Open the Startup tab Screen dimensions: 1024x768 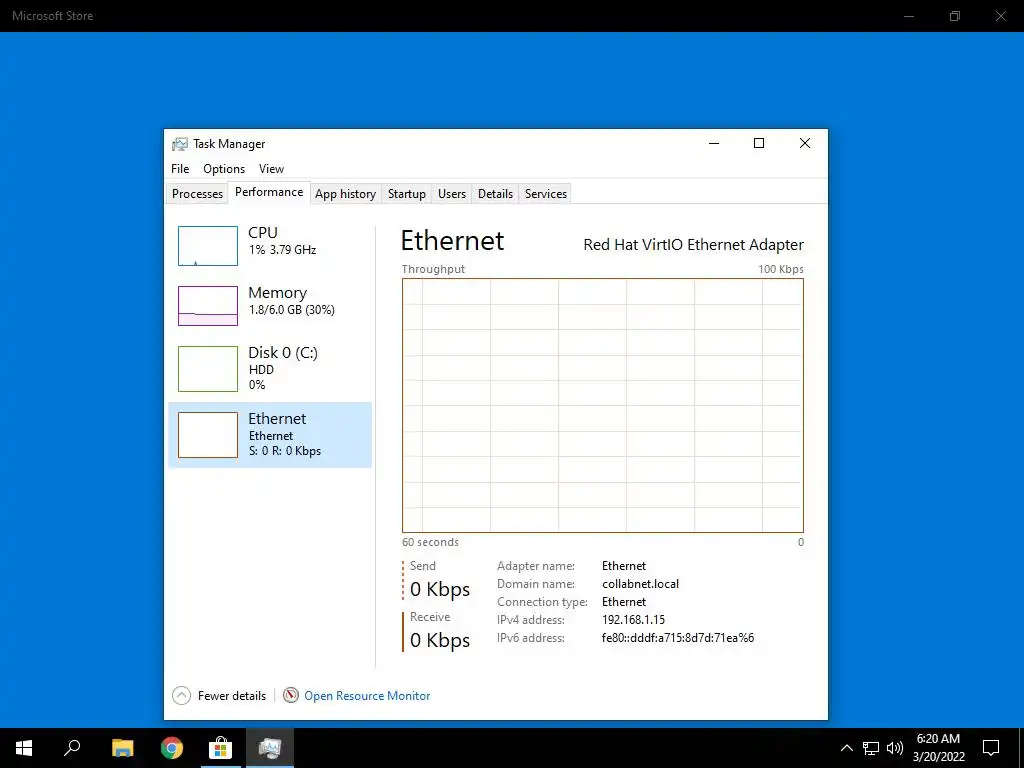(x=406, y=194)
